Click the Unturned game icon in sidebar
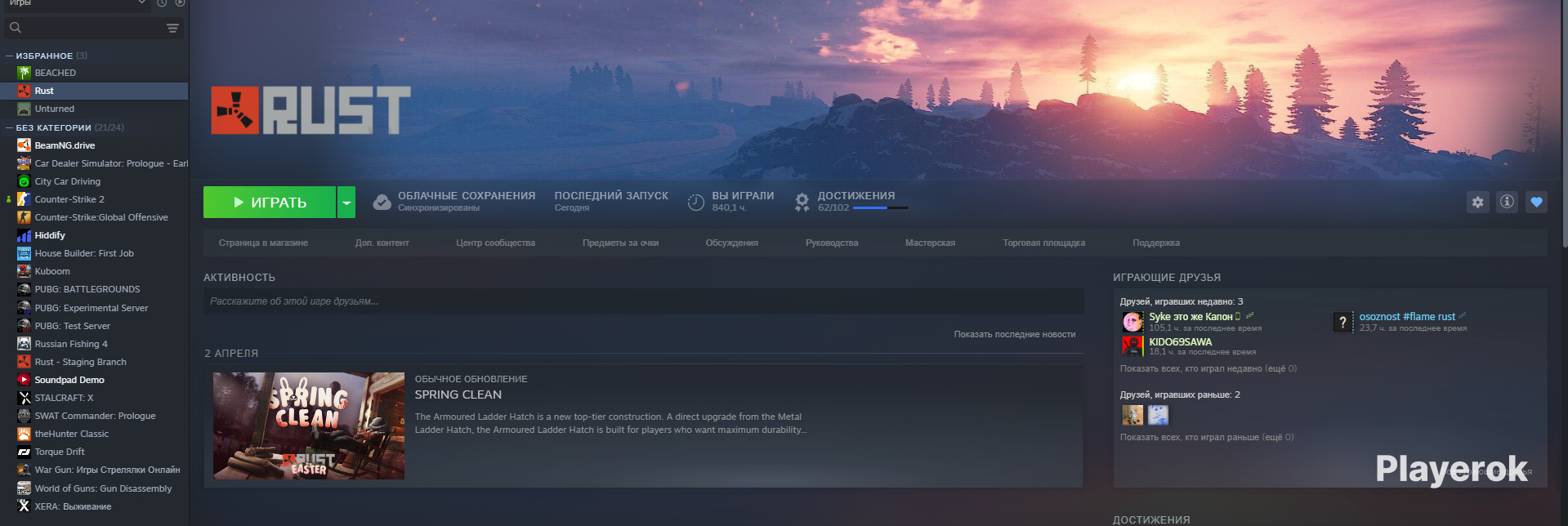 click(x=24, y=109)
